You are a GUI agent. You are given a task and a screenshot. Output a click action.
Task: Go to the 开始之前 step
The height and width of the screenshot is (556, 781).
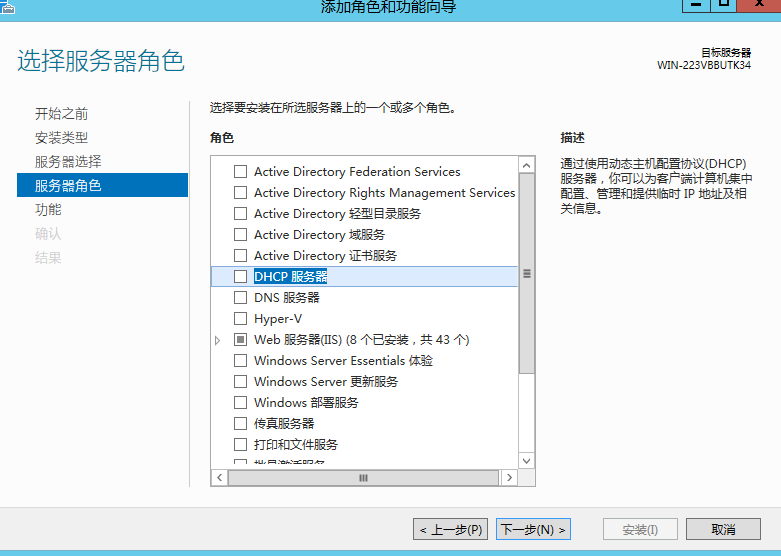click(61, 114)
